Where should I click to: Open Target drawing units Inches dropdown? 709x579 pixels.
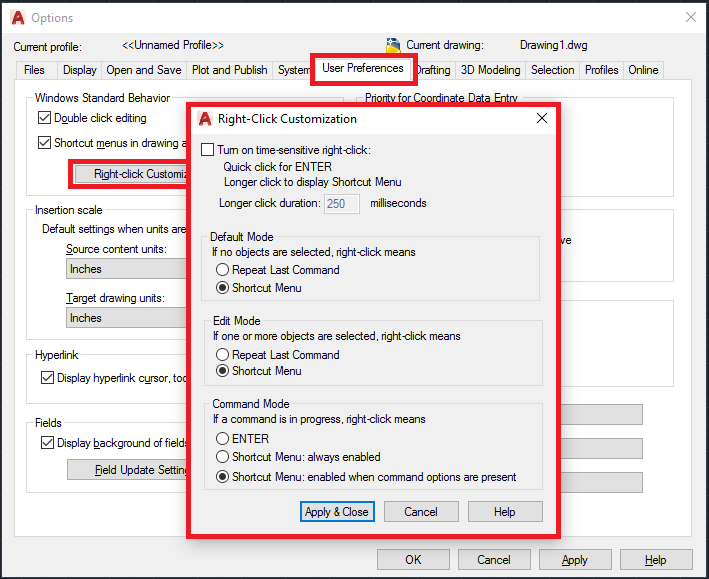pos(126,318)
